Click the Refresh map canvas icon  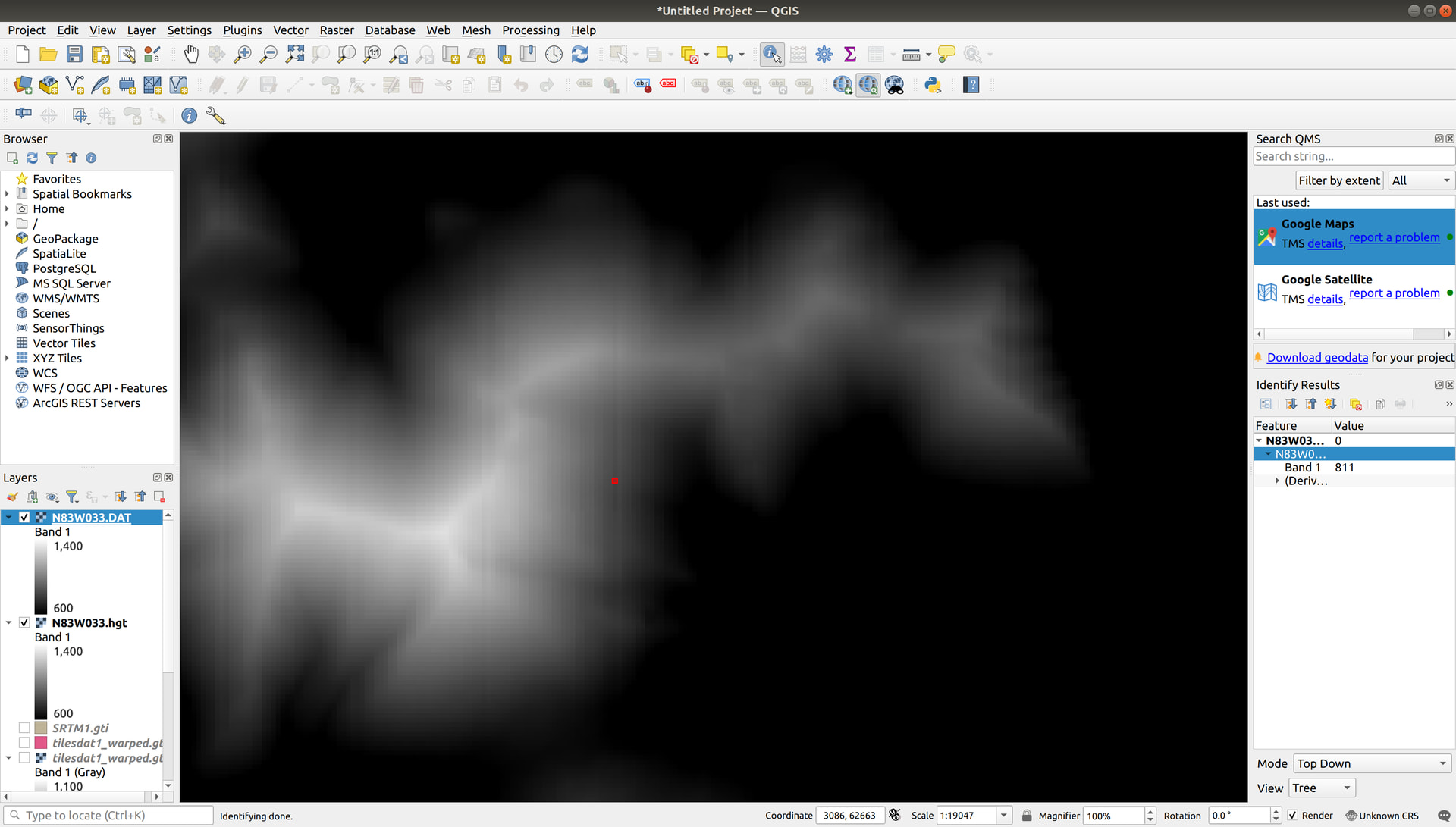pos(580,54)
